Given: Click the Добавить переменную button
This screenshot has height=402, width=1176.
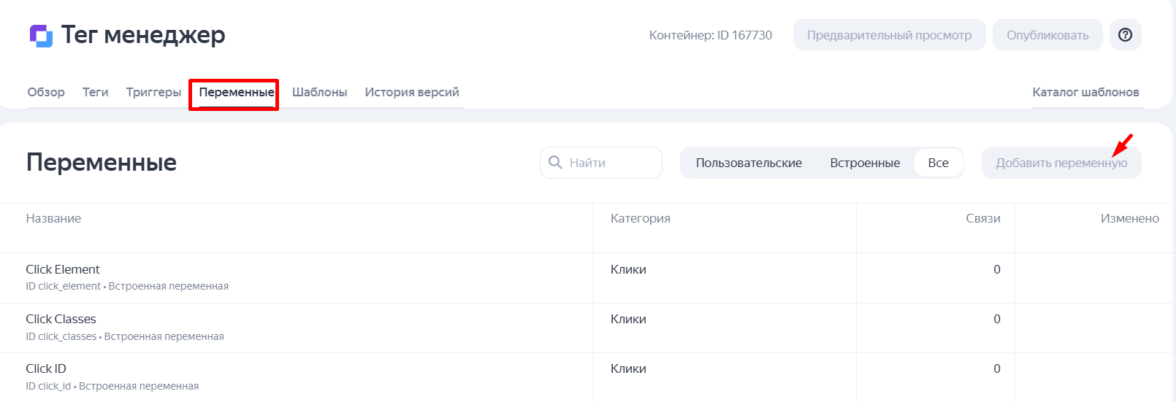Looking at the screenshot, I should pyautogui.click(x=1061, y=163).
